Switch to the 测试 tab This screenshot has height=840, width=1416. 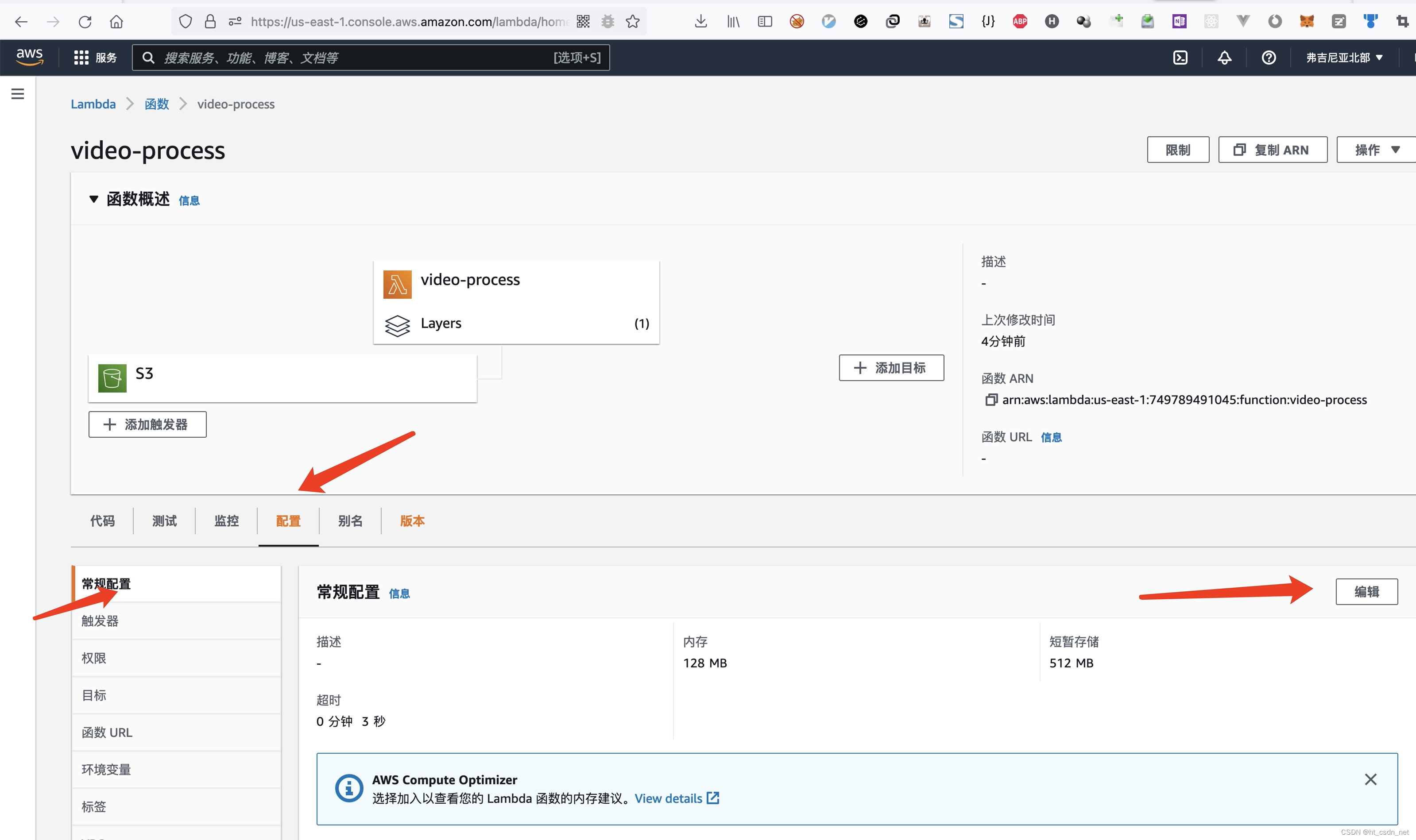[x=164, y=521]
